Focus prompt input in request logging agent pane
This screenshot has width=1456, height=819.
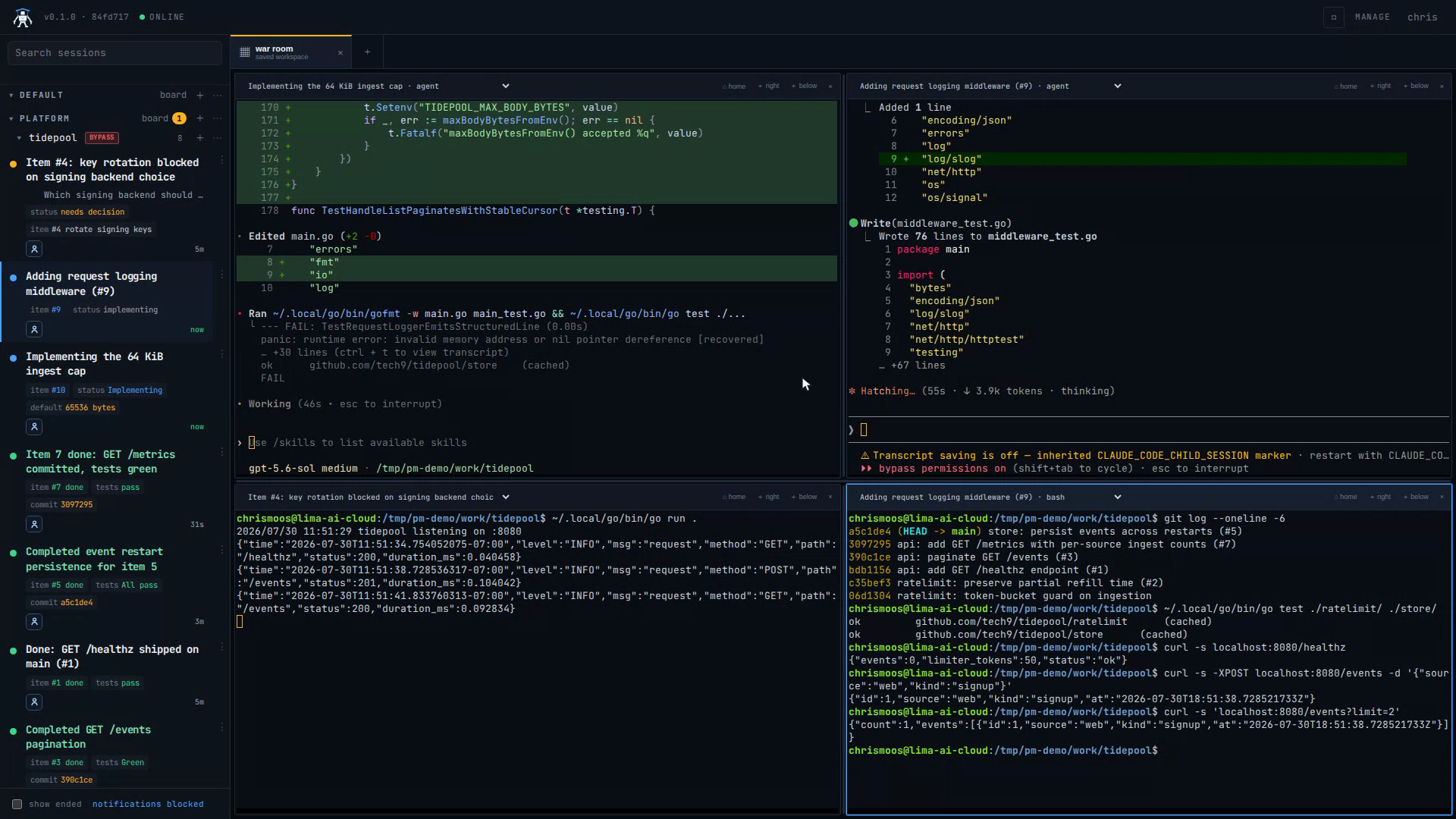1149,430
